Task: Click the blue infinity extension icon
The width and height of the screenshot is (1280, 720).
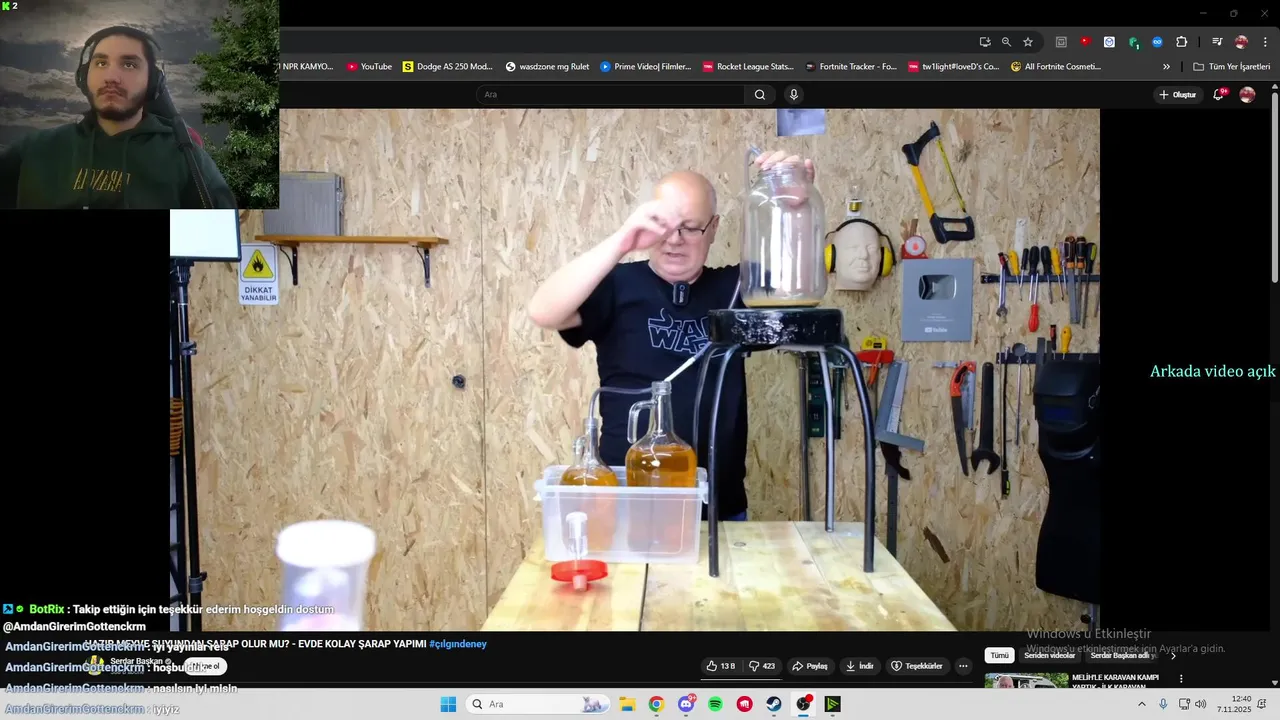Action: [1157, 42]
